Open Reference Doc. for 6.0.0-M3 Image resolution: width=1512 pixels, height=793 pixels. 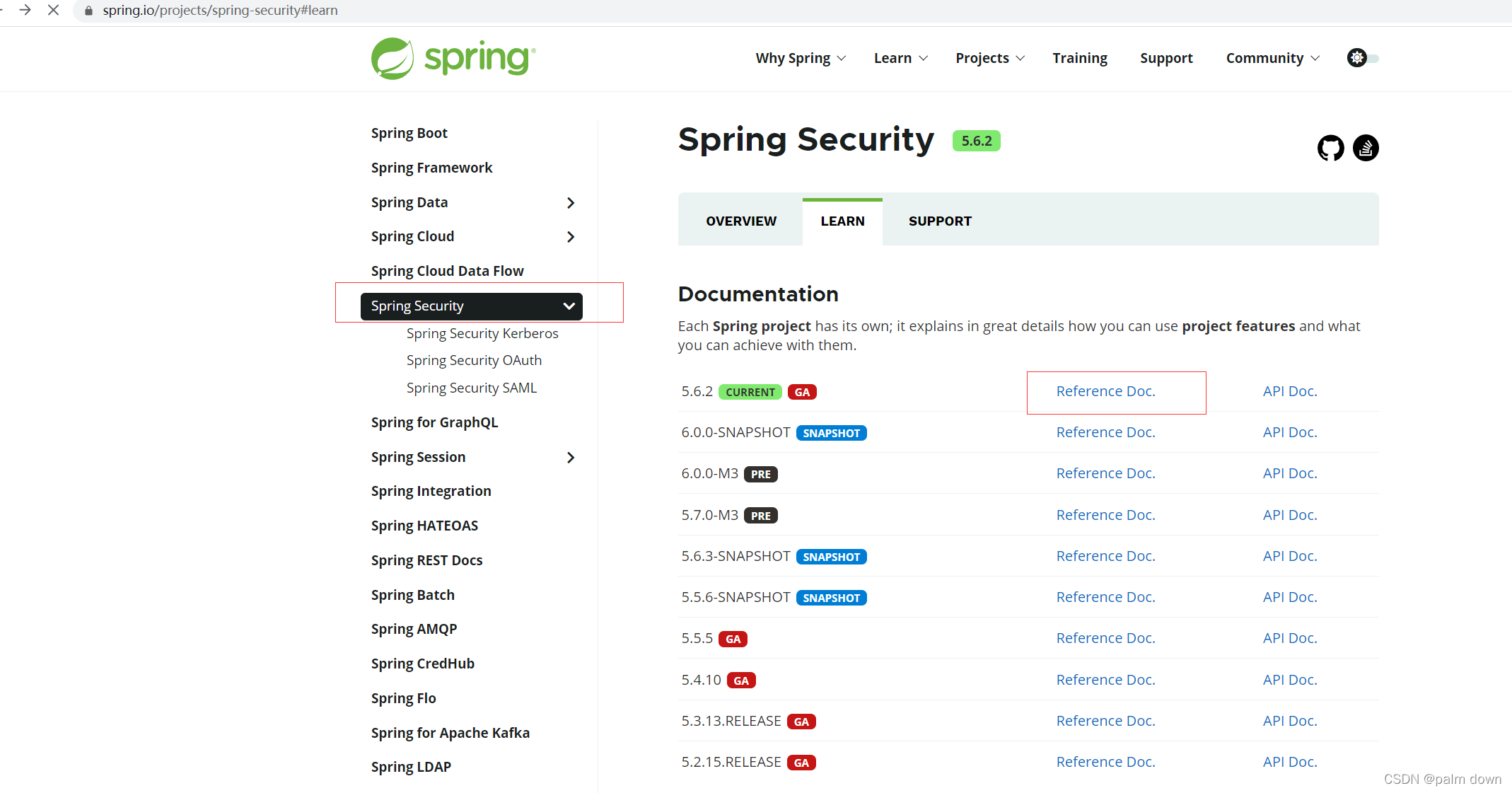1105,473
